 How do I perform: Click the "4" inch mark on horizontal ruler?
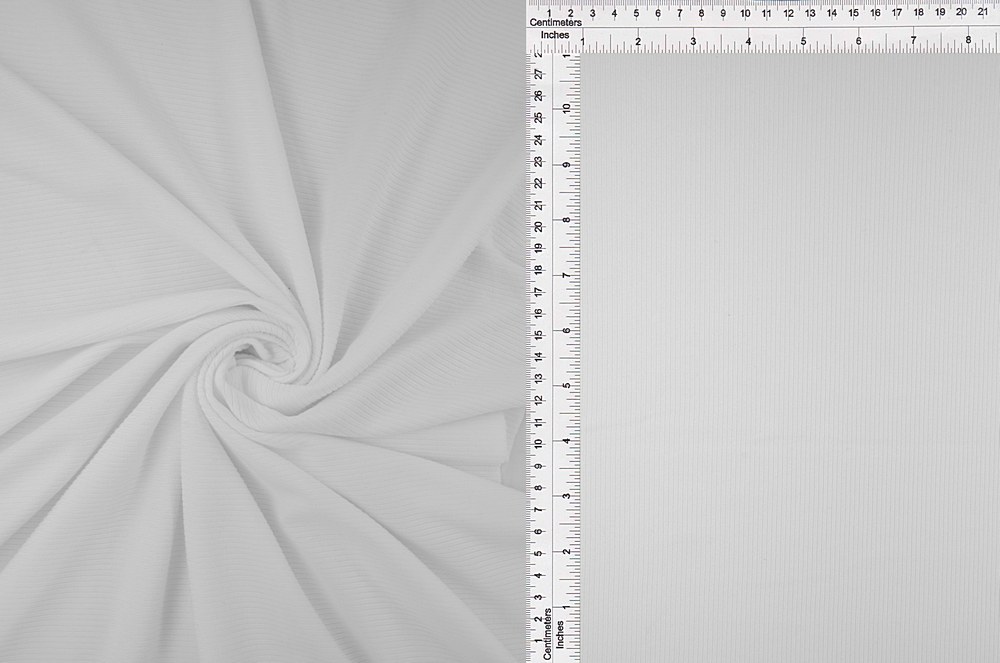[748, 41]
